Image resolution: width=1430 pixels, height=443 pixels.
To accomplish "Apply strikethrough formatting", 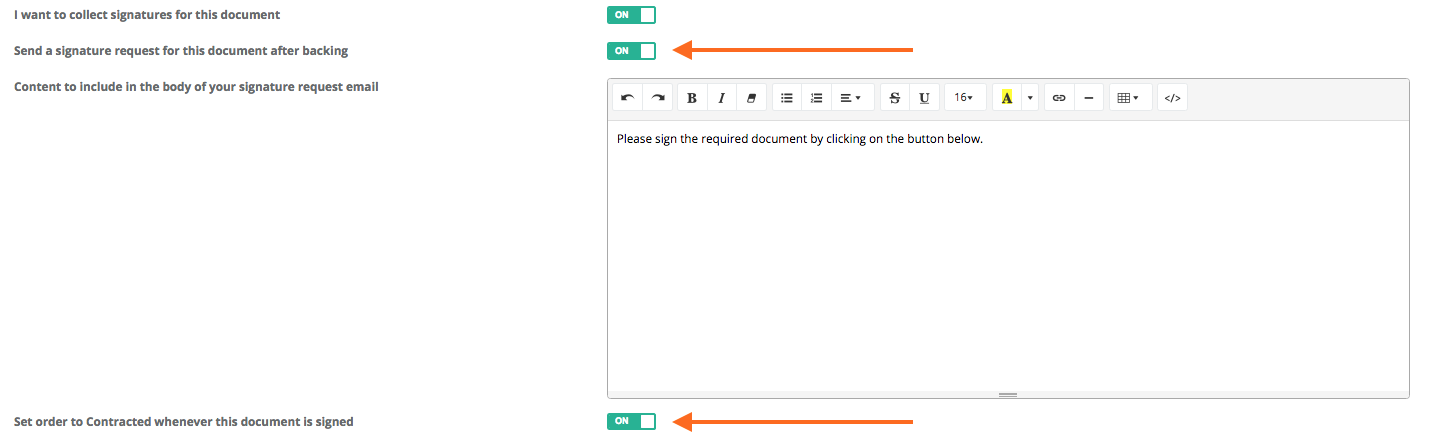I will [895, 98].
